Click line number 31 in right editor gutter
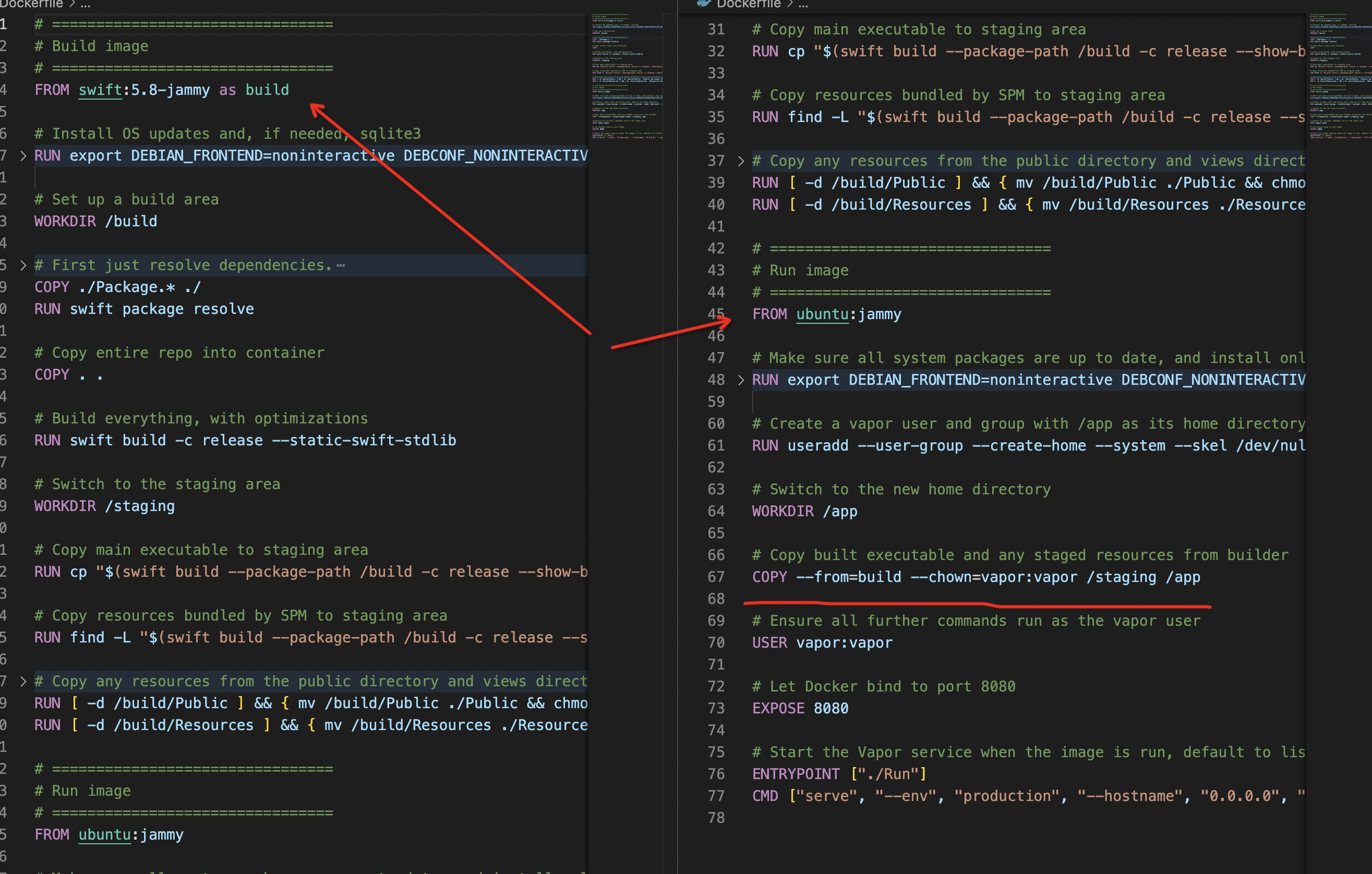Viewport: 1372px width, 874px height. tap(716, 30)
